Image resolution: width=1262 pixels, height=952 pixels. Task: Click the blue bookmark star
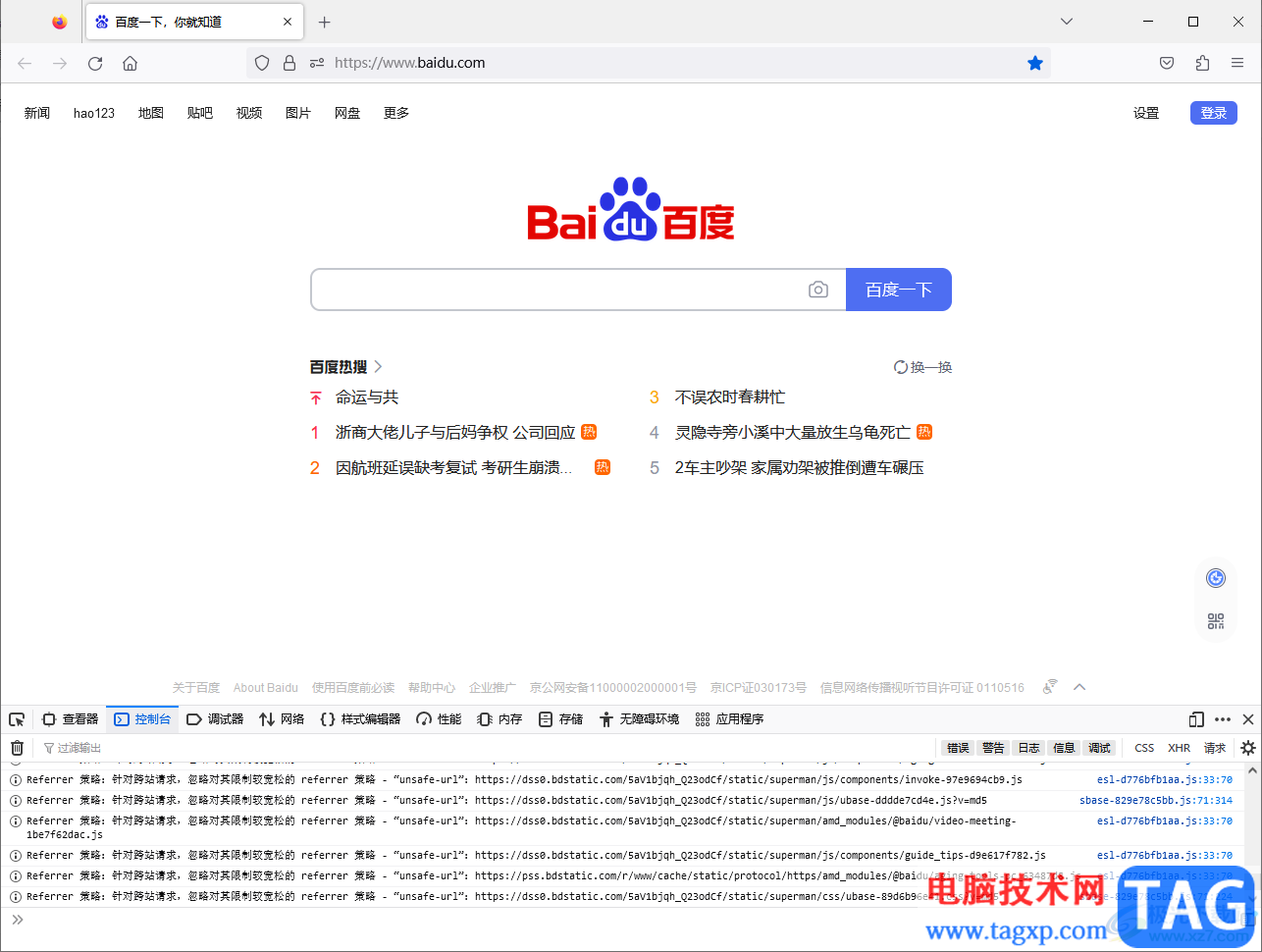pos(1035,63)
